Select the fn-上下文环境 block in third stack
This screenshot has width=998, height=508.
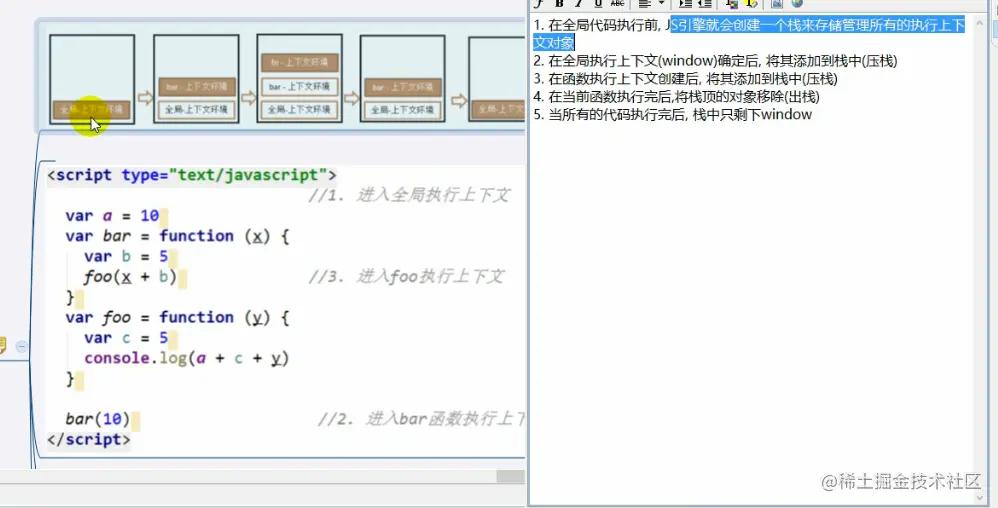click(300, 62)
